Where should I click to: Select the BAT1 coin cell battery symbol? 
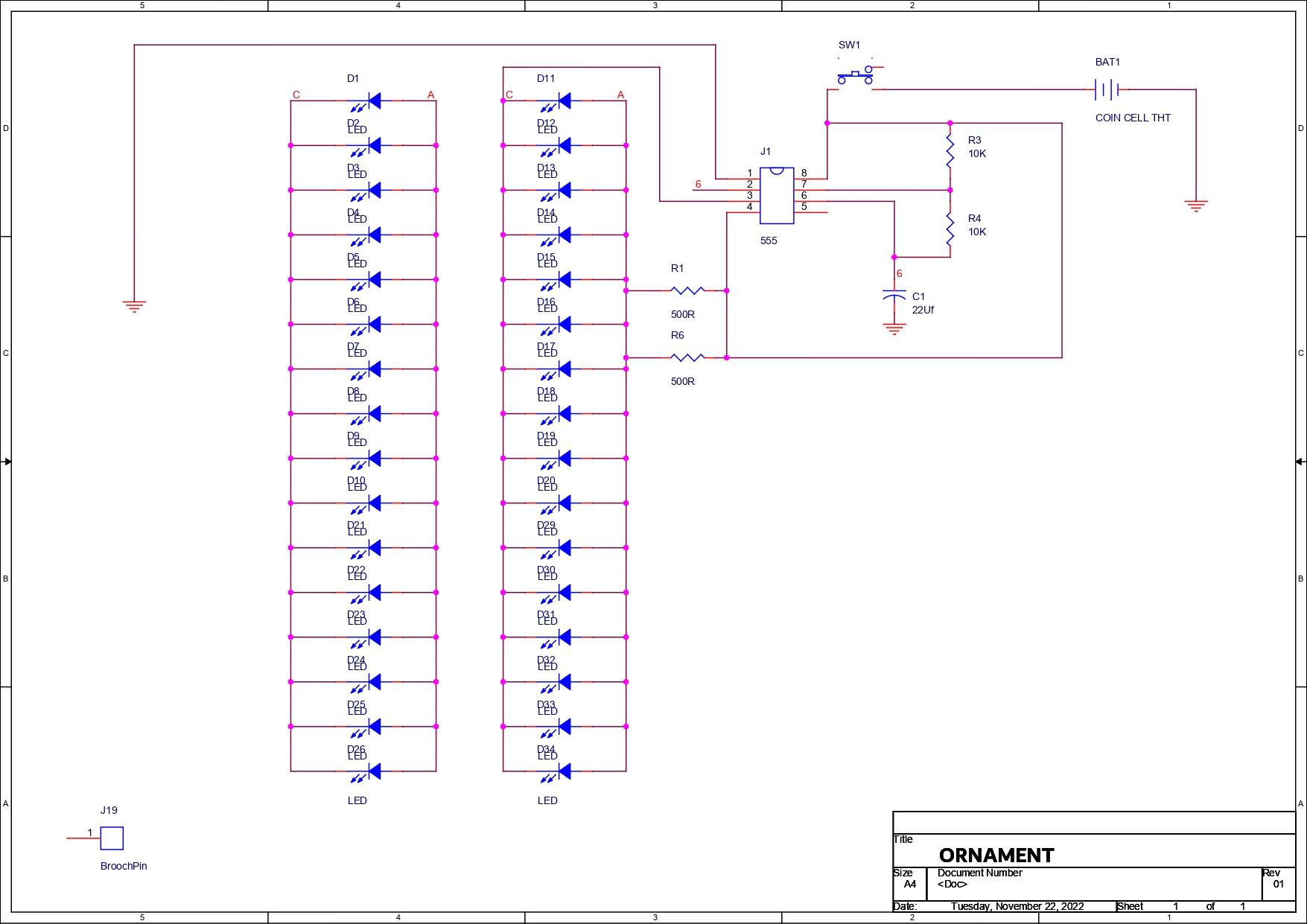[x=1107, y=90]
